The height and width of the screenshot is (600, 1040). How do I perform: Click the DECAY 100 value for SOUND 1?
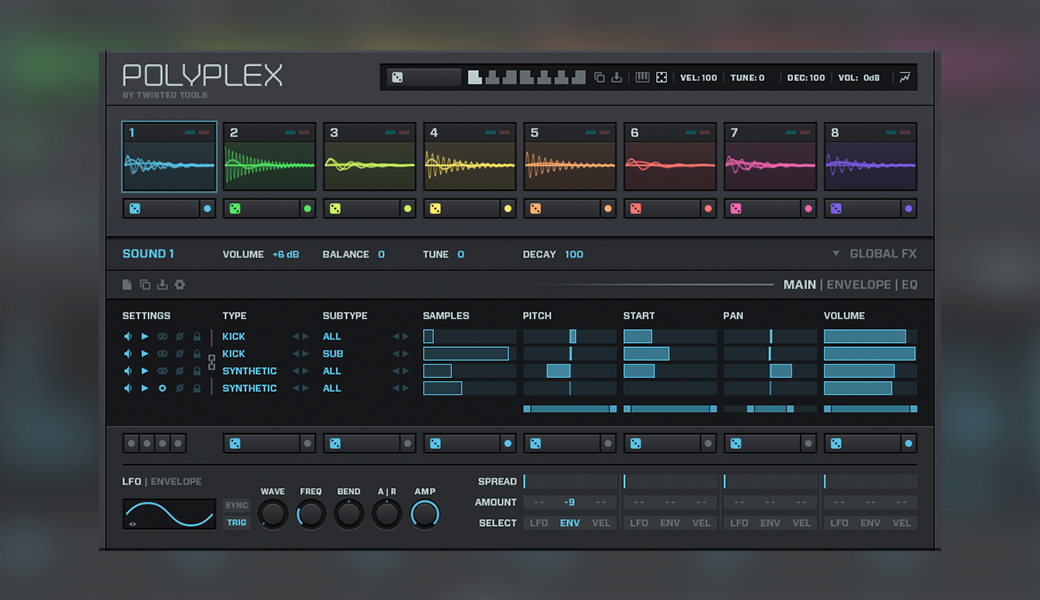[574, 254]
